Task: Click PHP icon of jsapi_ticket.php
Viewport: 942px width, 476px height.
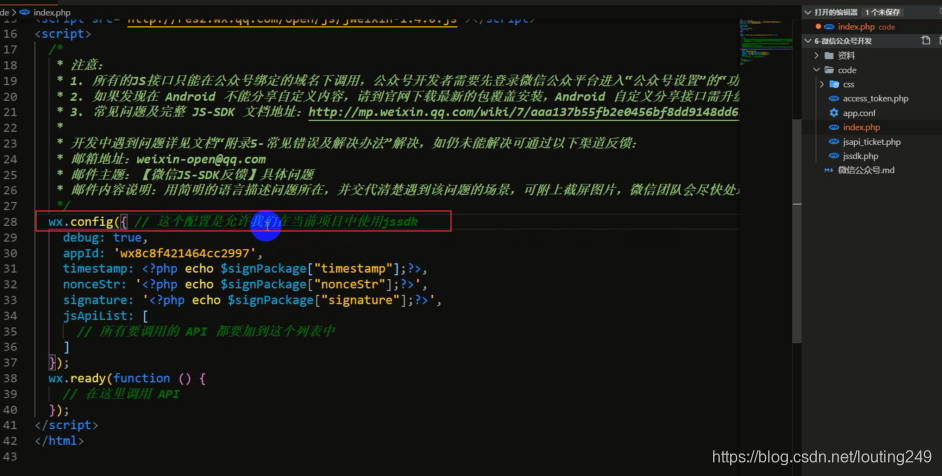Action: pos(833,142)
